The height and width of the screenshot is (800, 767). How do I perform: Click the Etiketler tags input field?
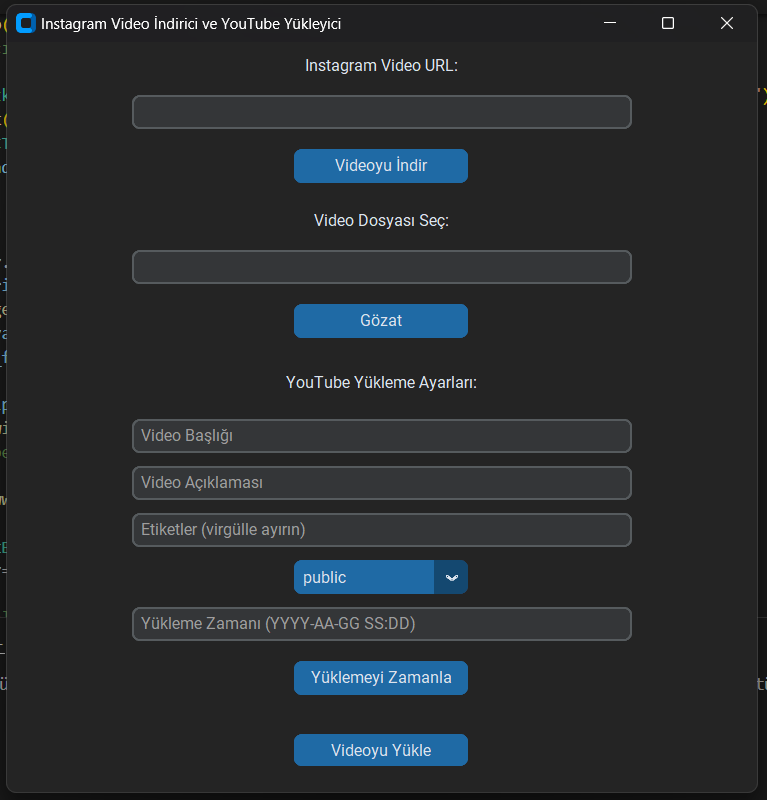point(382,530)
